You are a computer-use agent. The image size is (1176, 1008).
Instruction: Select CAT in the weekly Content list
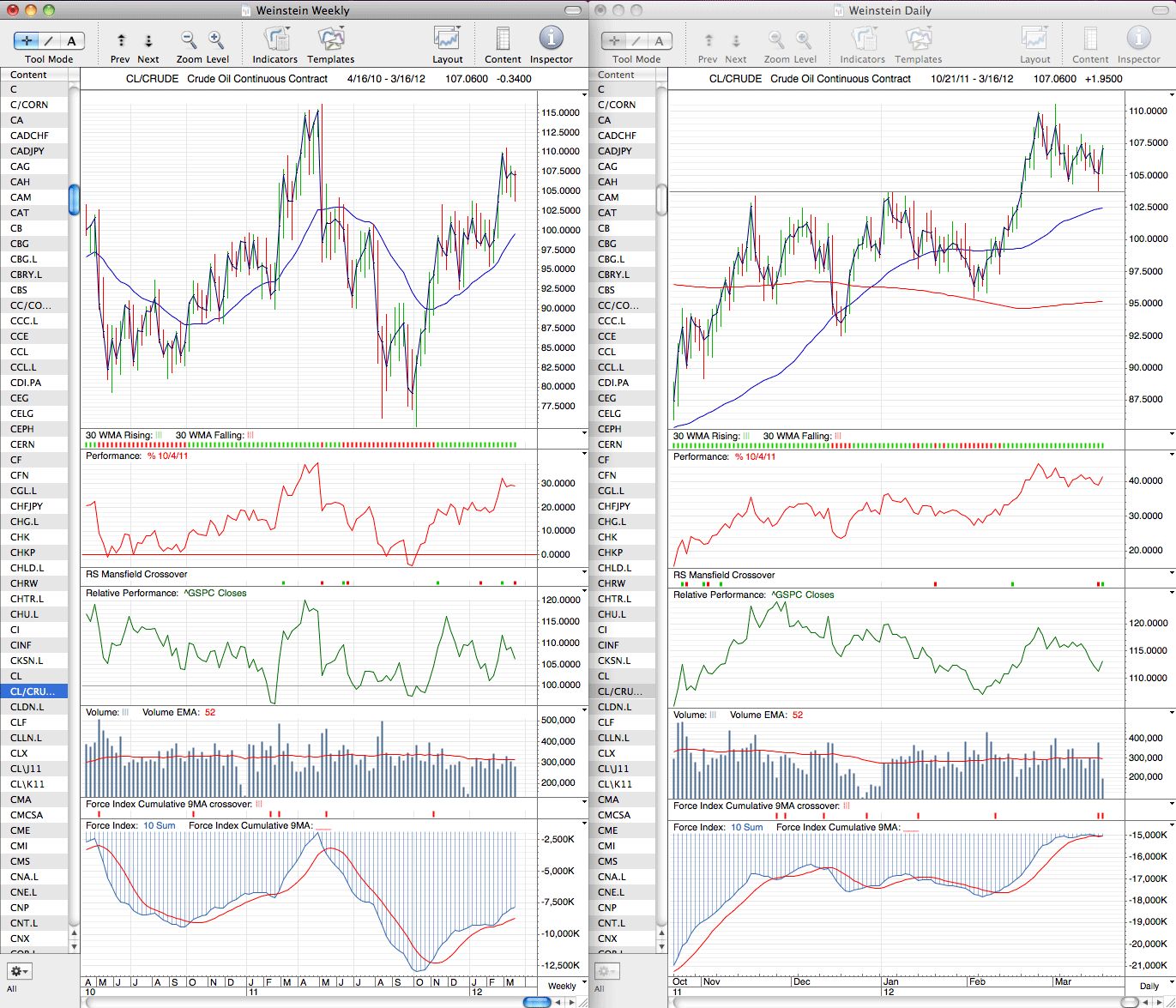[34, 213]
